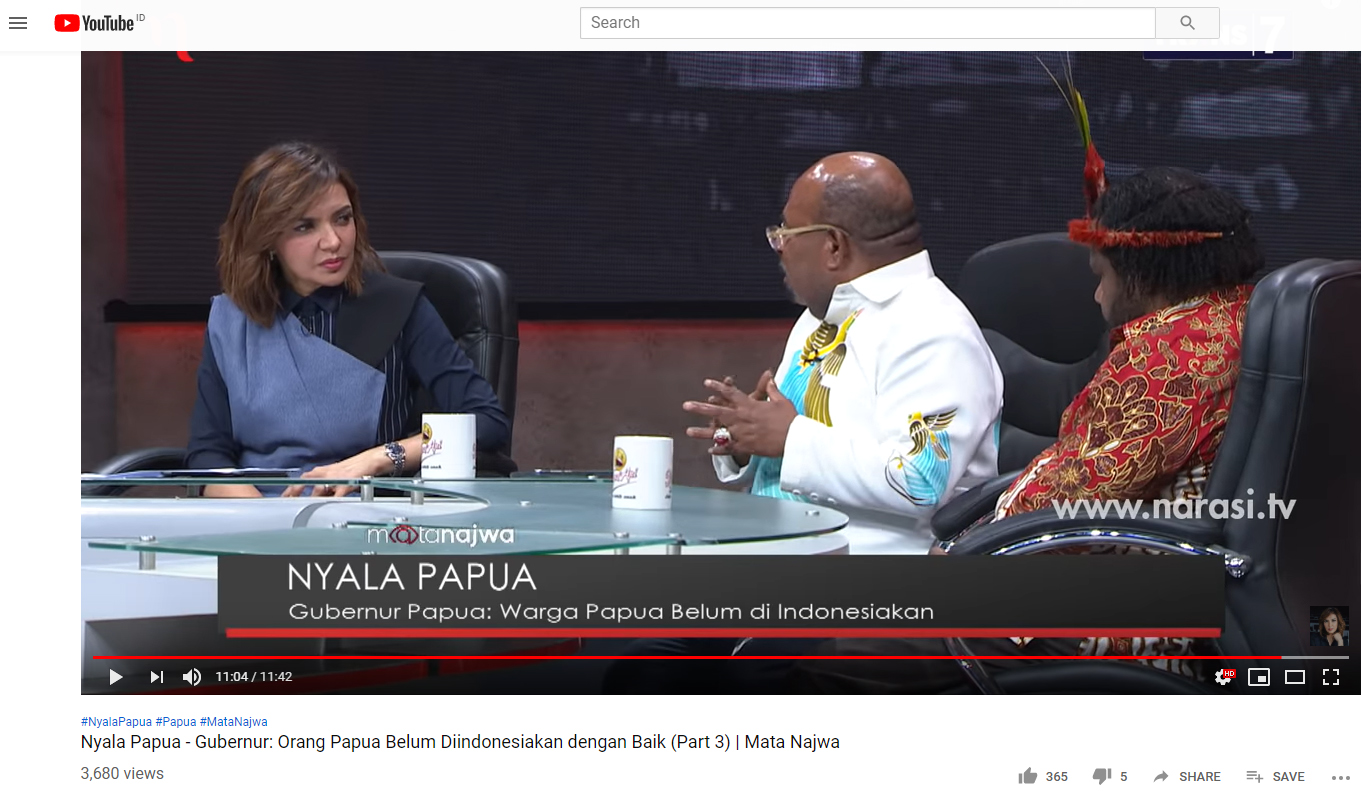Go to YouTube home via logo
Image resolution: width=1362 pixels, height=798 pixels.
point(95,23)
